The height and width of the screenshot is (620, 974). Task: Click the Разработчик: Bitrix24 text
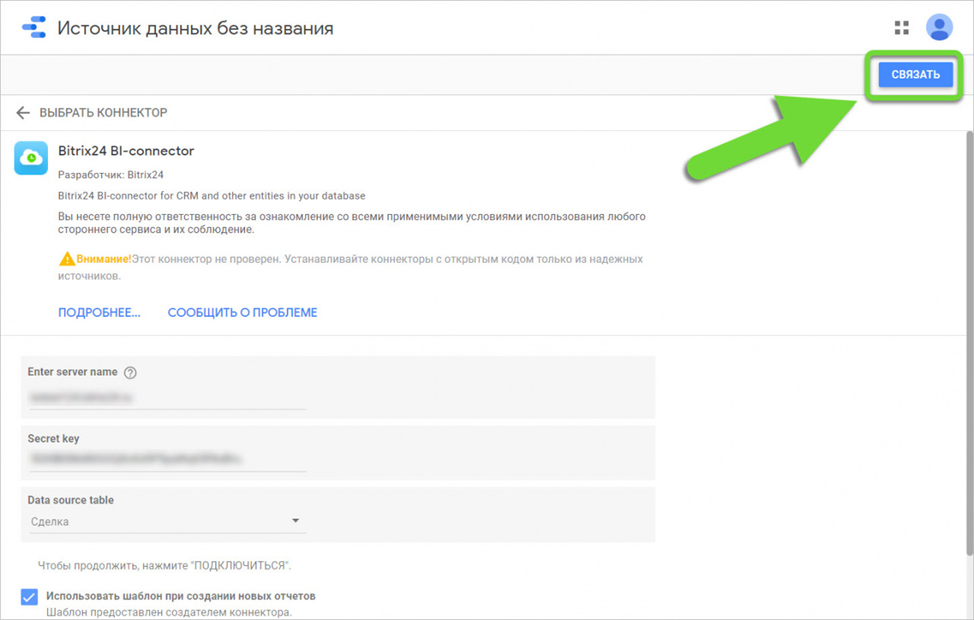click(111, 175)
